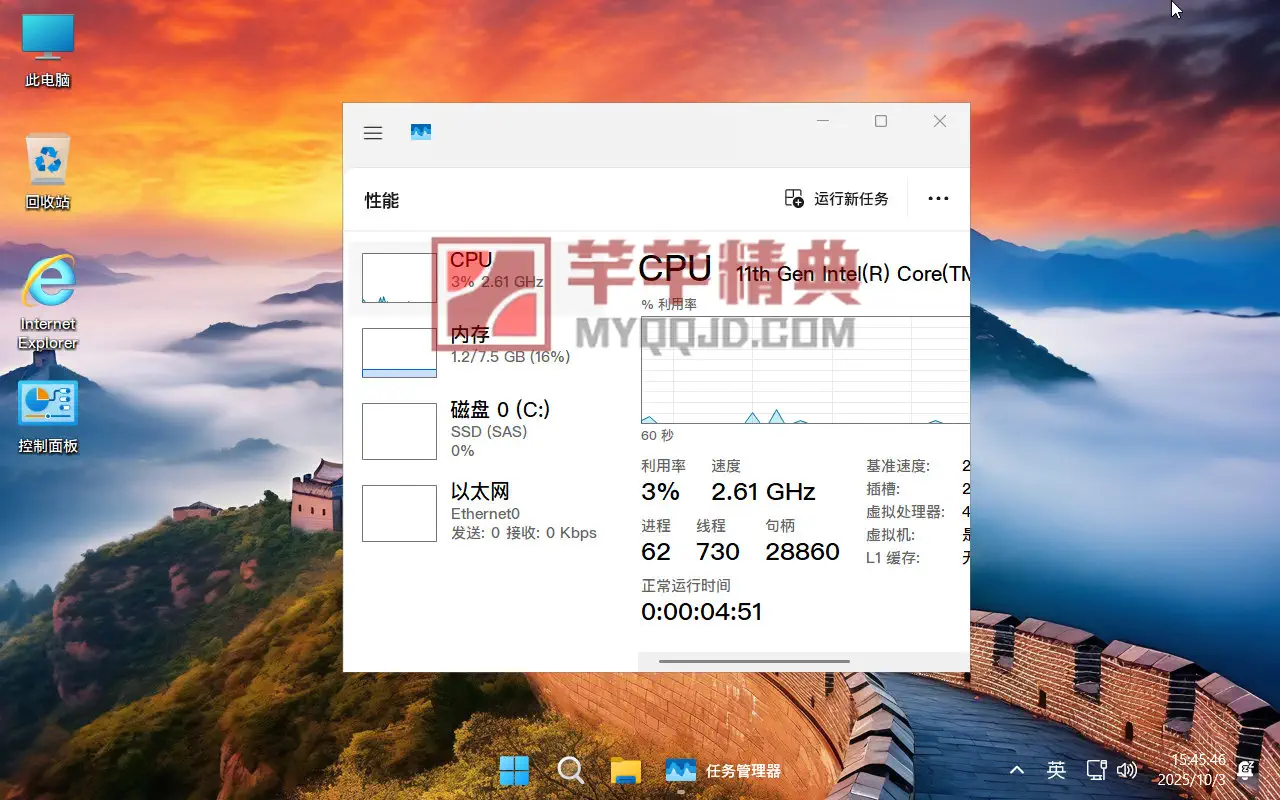Open the three-dots more options menu

pos(938,199)
